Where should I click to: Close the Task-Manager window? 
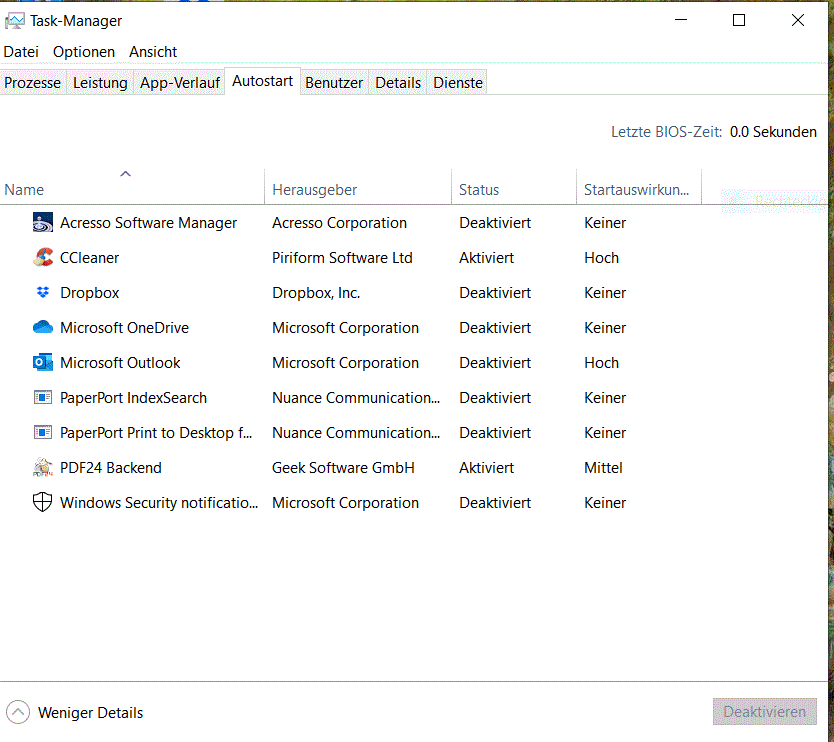[798, 20]
